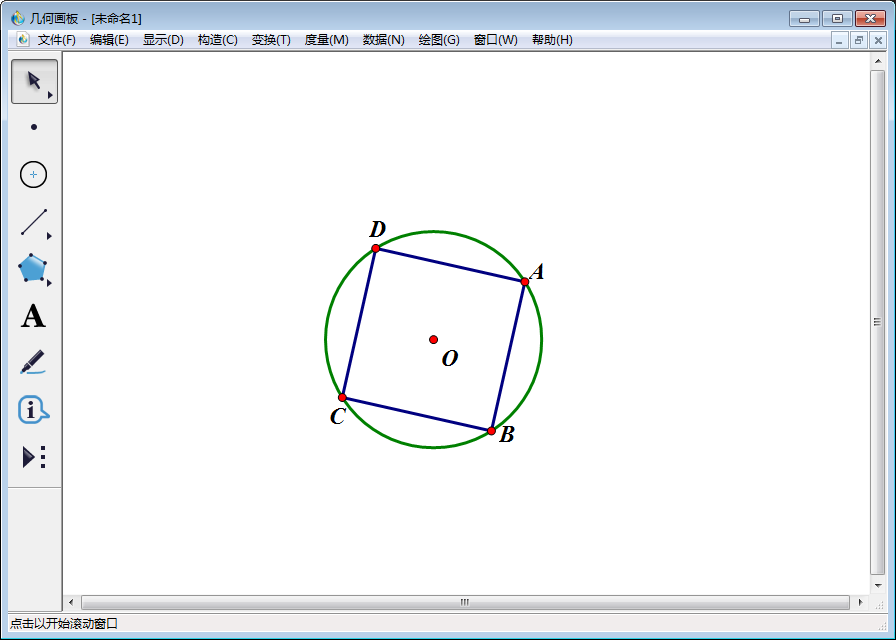Open the 数据(N) menu
This screenshot has height=640, width=896.
pos(383,40)
